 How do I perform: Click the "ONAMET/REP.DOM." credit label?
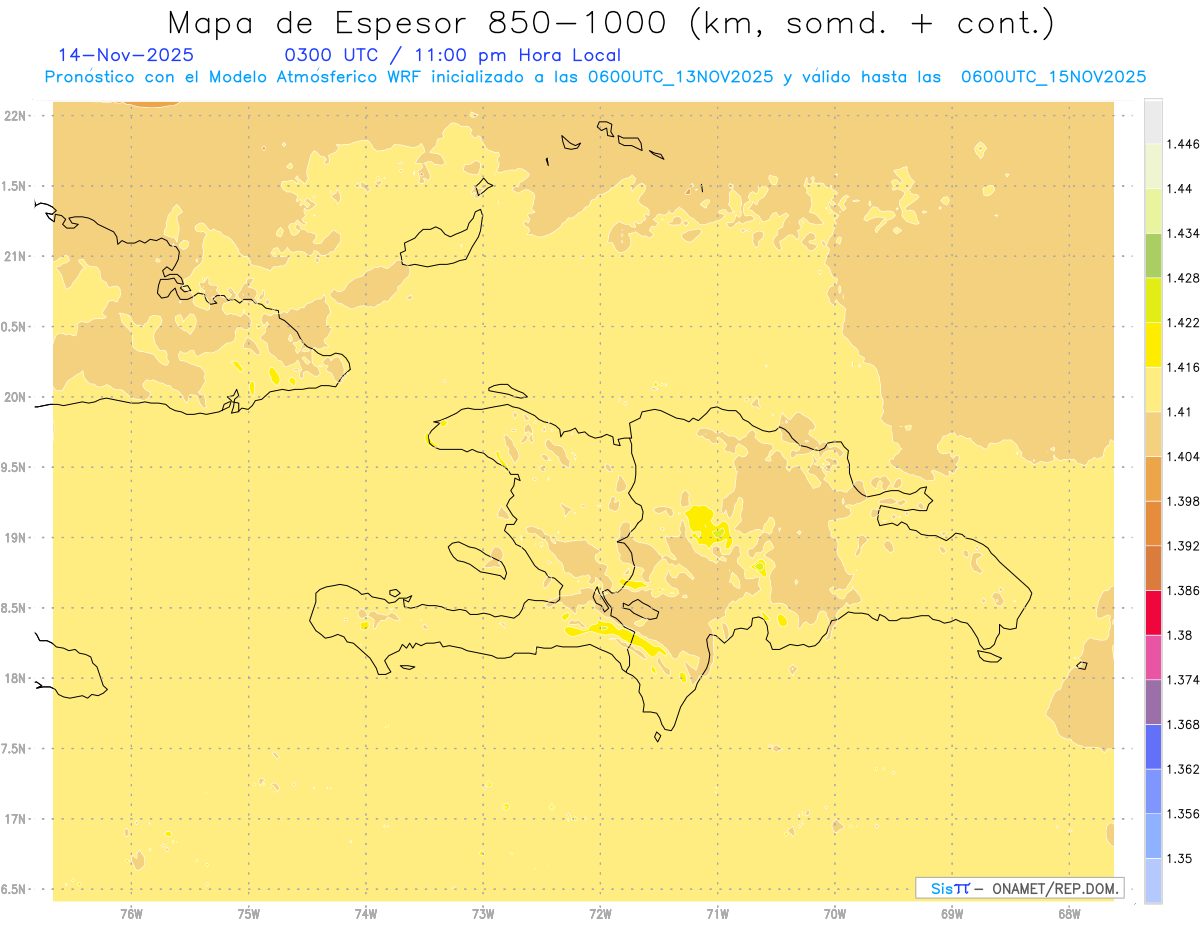(x=1056, y=888)
